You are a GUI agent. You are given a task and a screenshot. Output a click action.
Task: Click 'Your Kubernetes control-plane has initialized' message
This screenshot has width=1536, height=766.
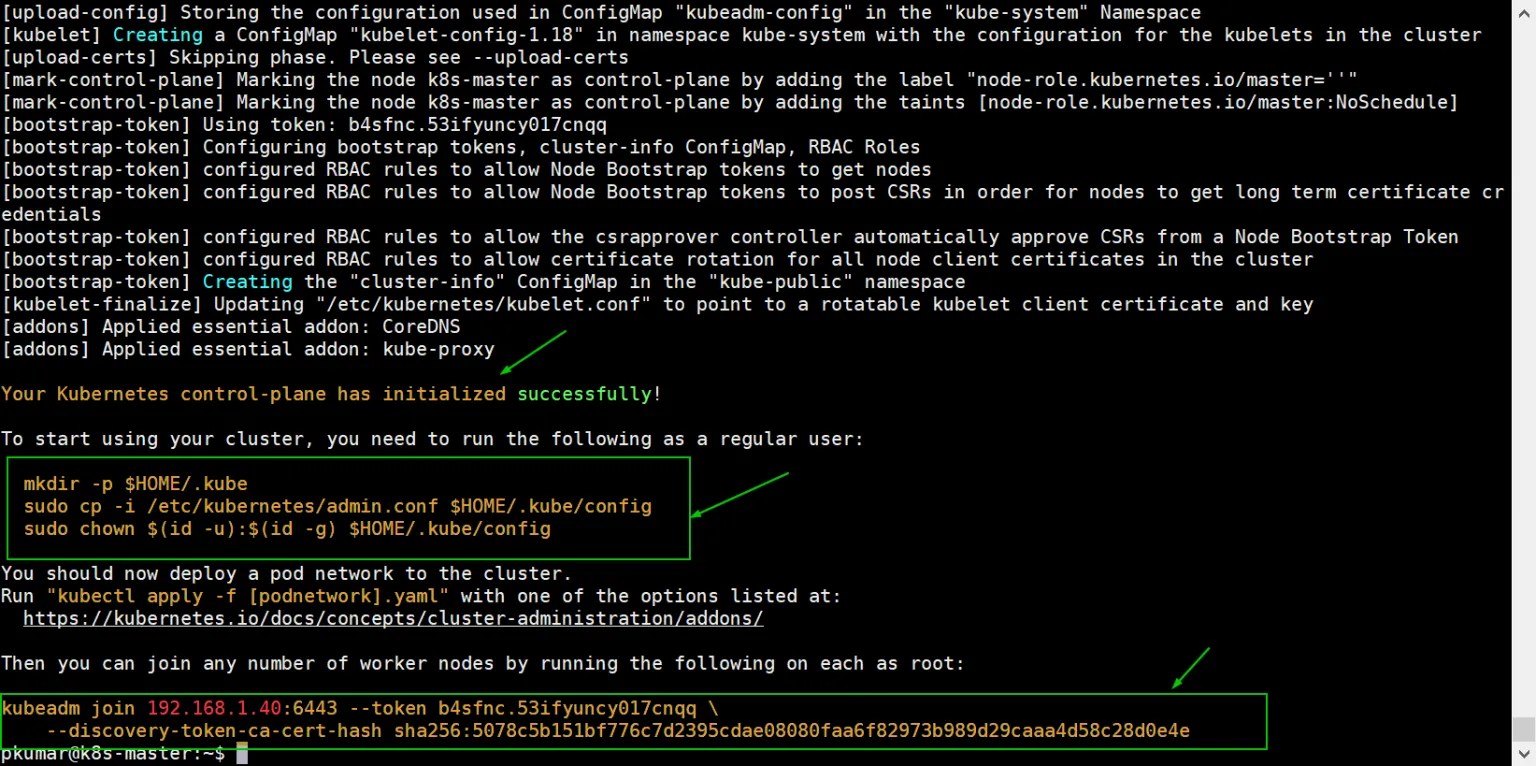pos(331,393)
